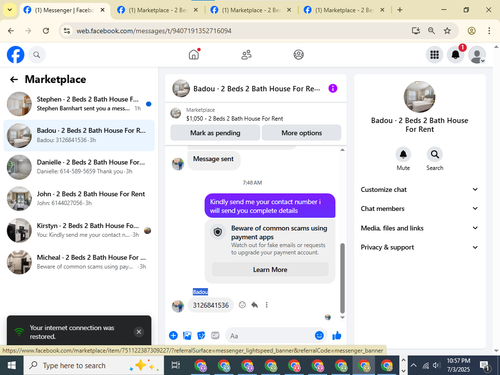
Task: Reload the page with browser refresh icon
Action: click(x=46, y=31)
